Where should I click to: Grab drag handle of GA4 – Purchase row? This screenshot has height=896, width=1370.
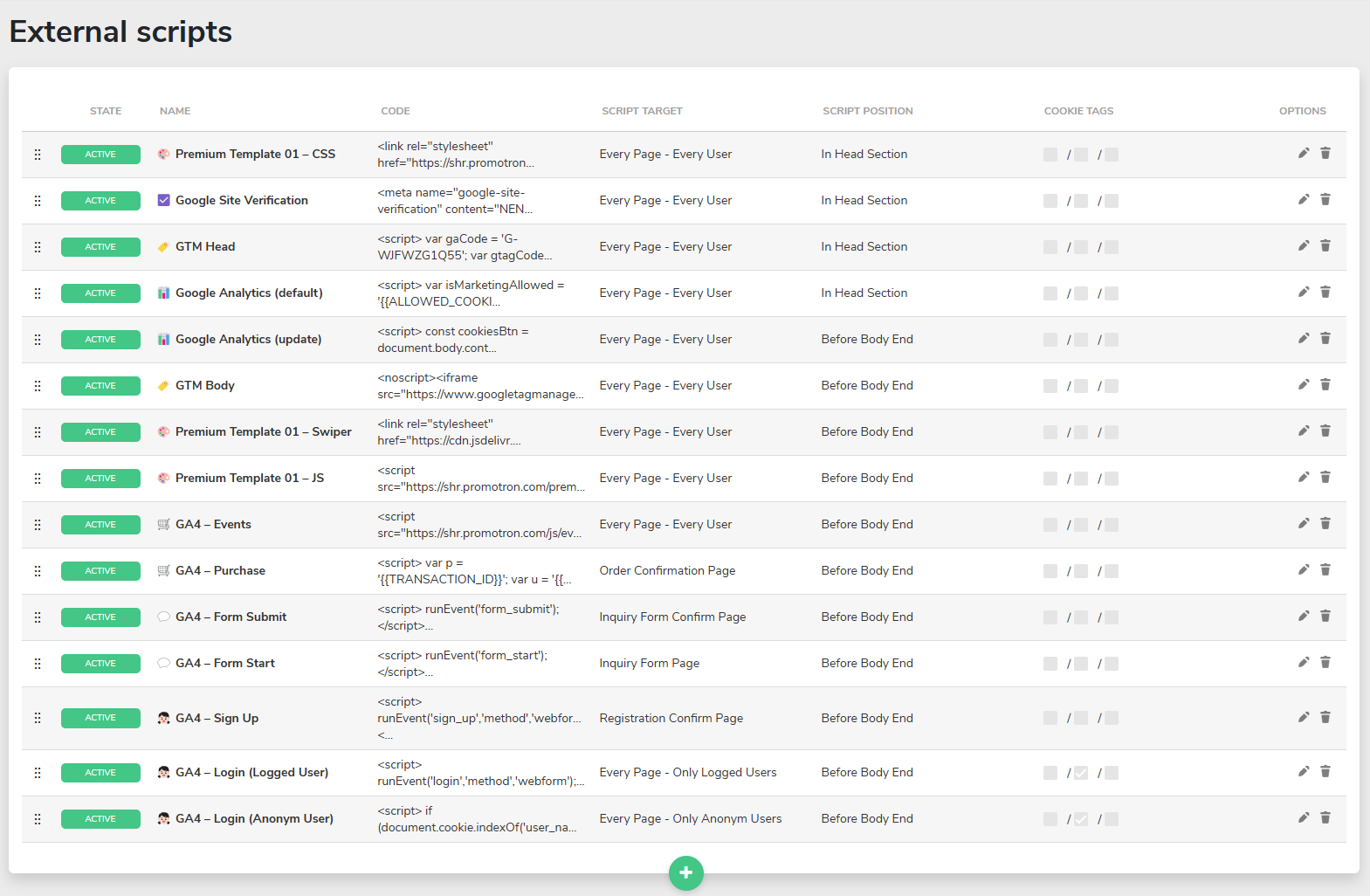click(x=38, y=571)
